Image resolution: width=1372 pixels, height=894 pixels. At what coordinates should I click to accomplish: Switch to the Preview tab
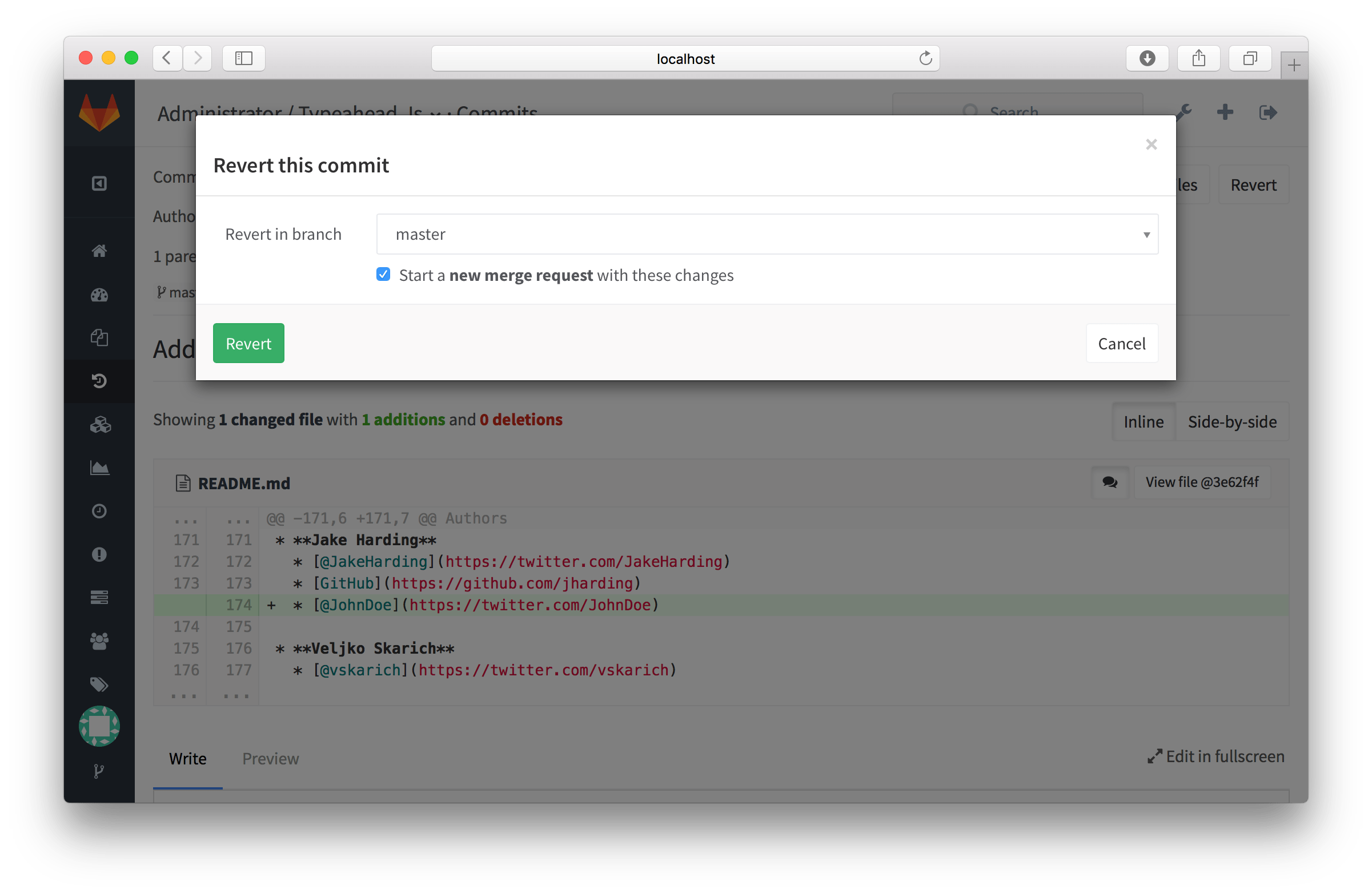tap(270, 759)
